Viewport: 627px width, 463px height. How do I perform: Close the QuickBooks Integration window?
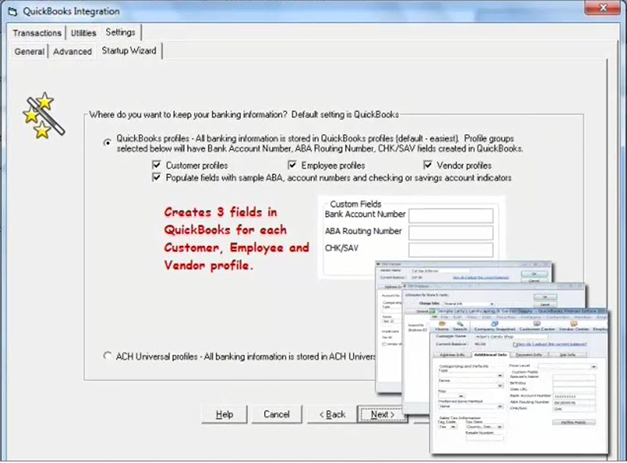pyautogui.click(x=603, y=8)
